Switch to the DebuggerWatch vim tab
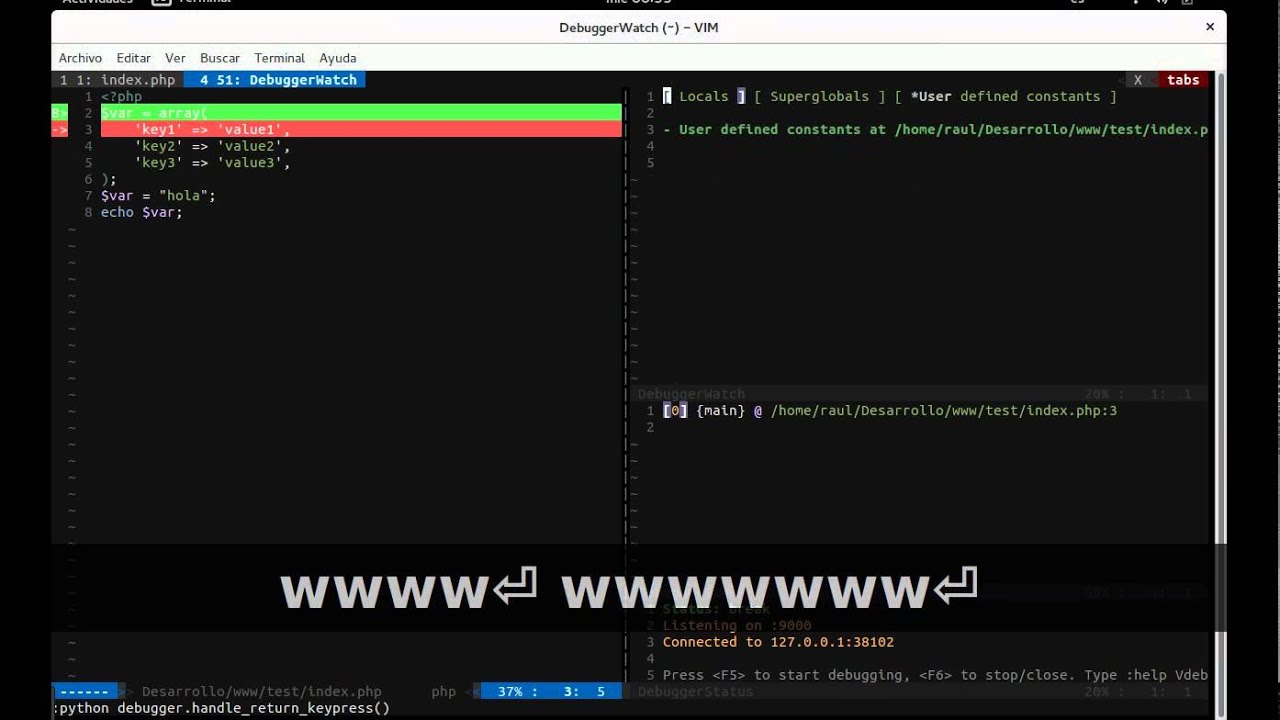The height and width of the screenshot is (720, 1280). click(x=275, y=80)
